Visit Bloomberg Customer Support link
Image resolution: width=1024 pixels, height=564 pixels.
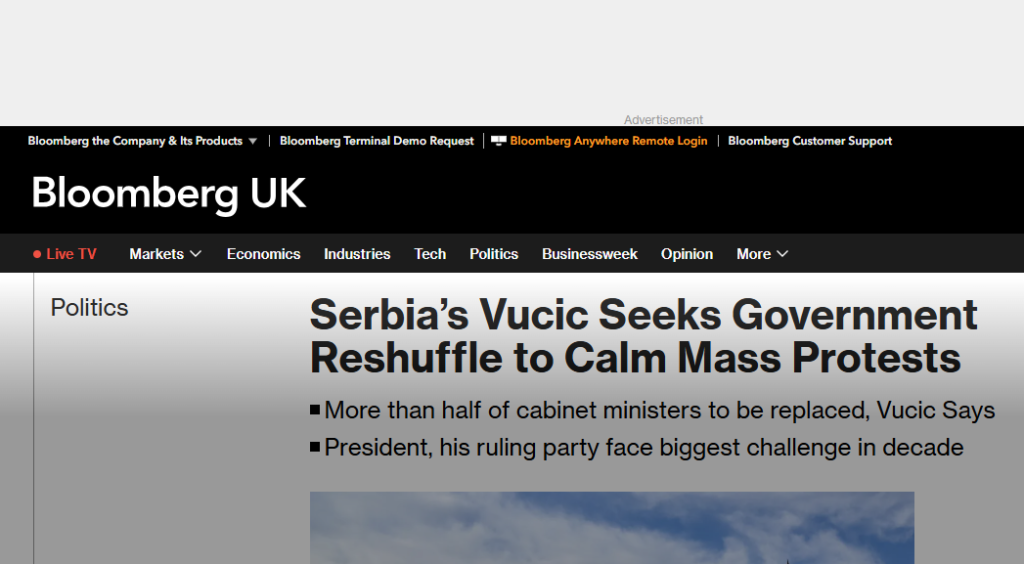click(810, 141)
